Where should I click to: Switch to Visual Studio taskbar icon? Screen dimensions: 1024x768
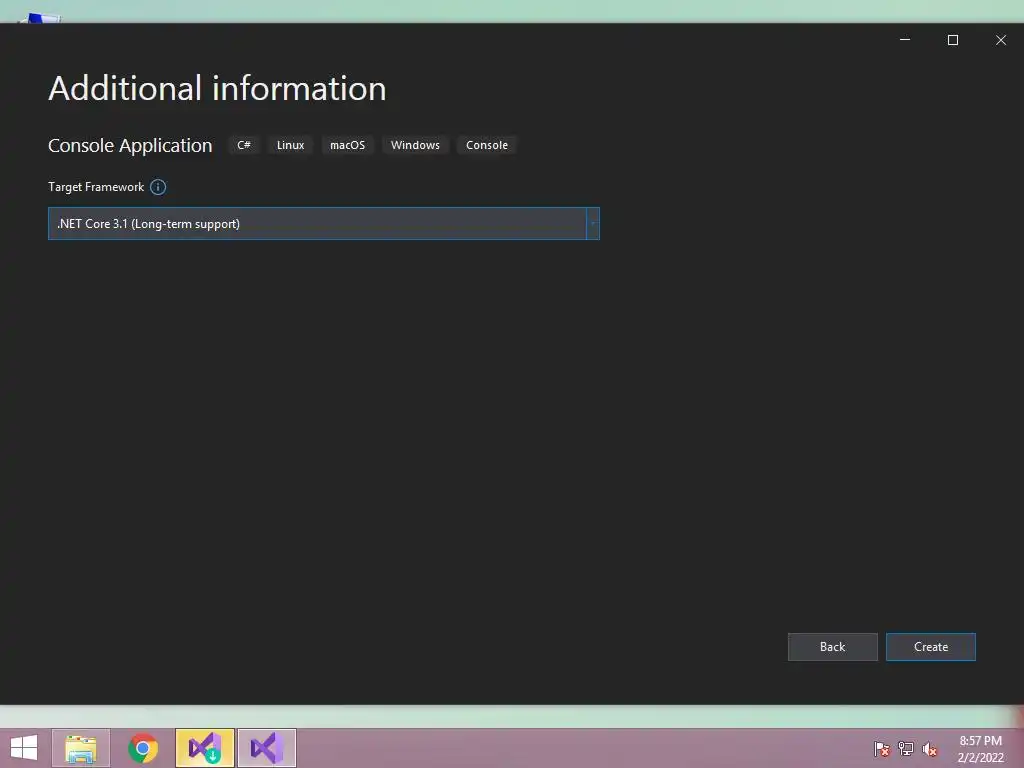coord(267,748)
